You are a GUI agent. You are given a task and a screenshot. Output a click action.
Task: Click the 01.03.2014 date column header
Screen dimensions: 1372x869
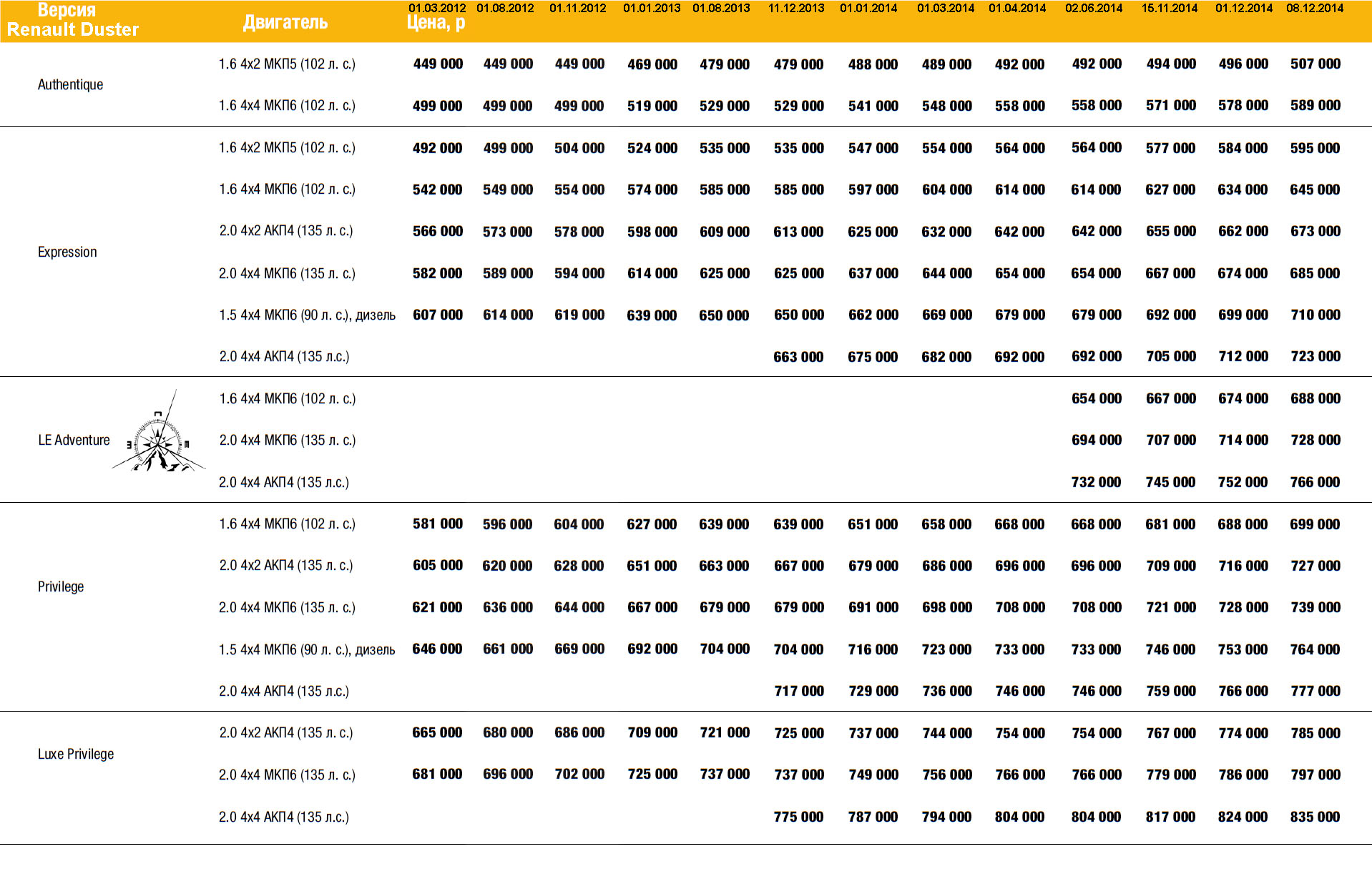[x=946, y=8]
